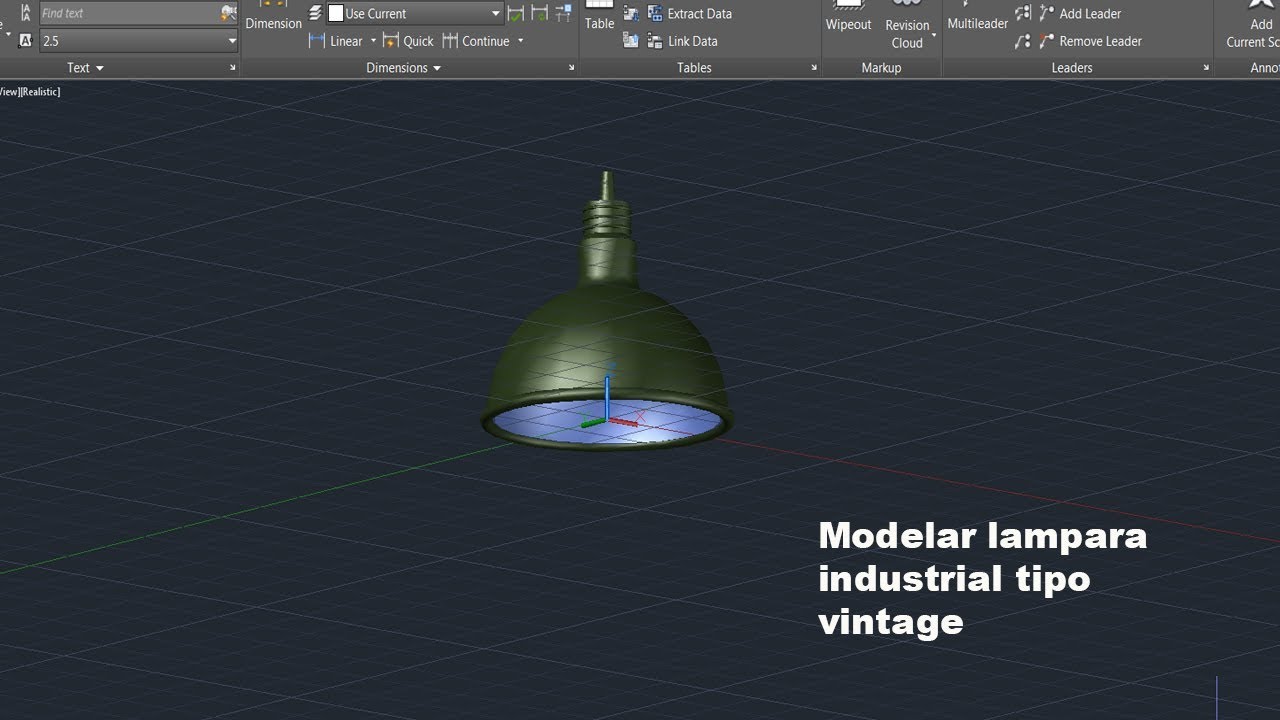Click the View viewport control label

[x=9, y=91]
